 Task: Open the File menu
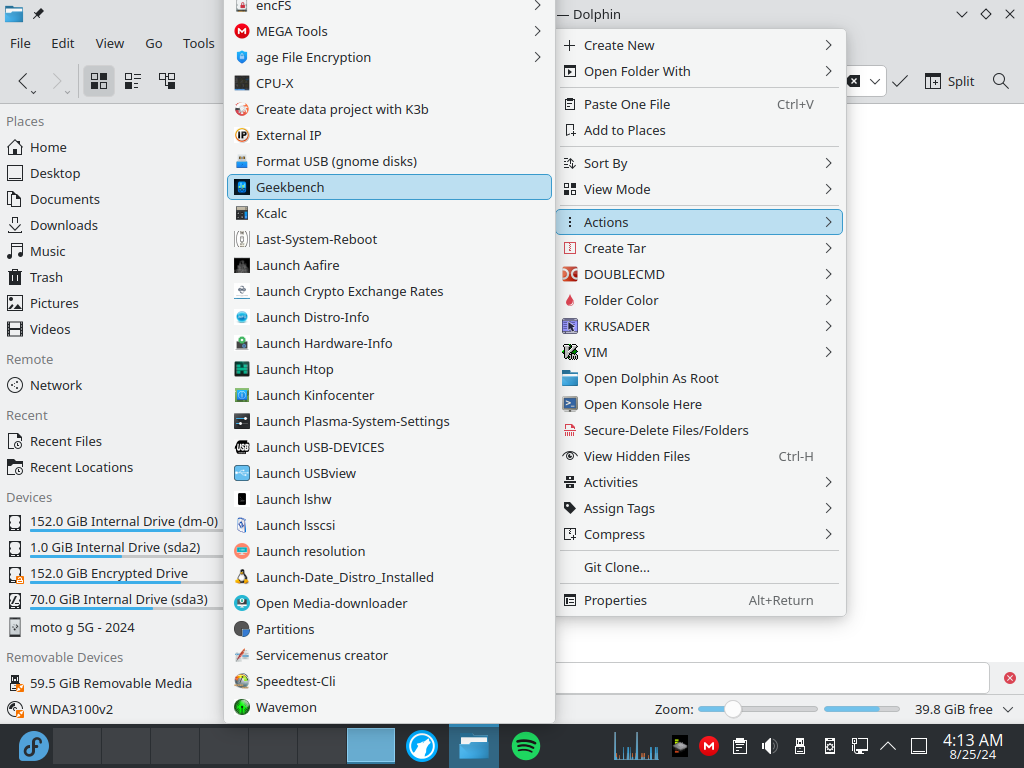click(x=20, y=43)
